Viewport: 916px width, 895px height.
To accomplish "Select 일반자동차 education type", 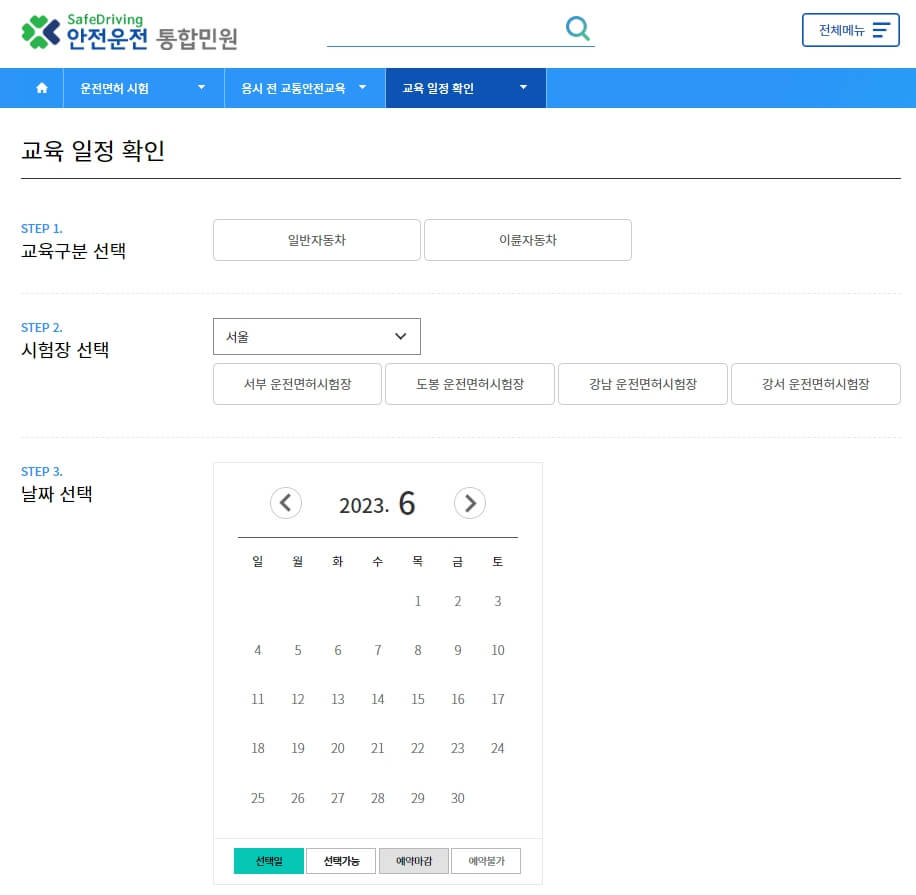I will coord(316,240).
